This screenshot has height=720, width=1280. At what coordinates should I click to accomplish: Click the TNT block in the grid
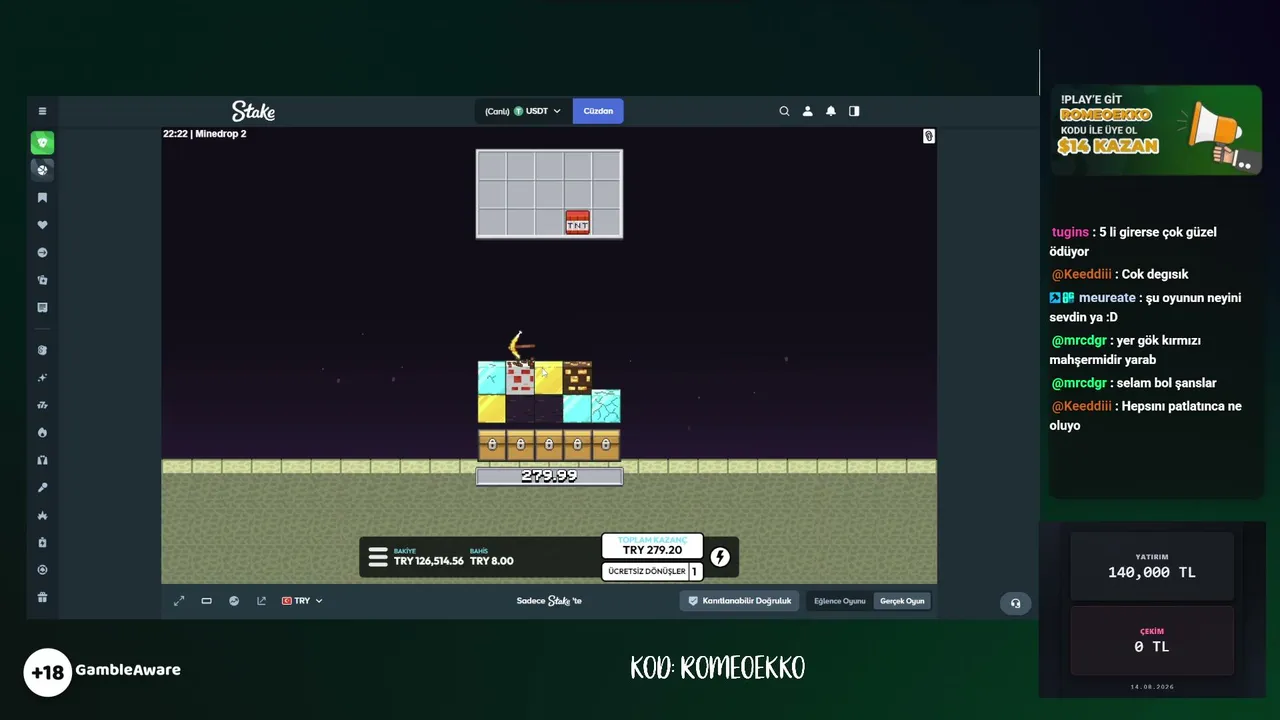point(577,222)
